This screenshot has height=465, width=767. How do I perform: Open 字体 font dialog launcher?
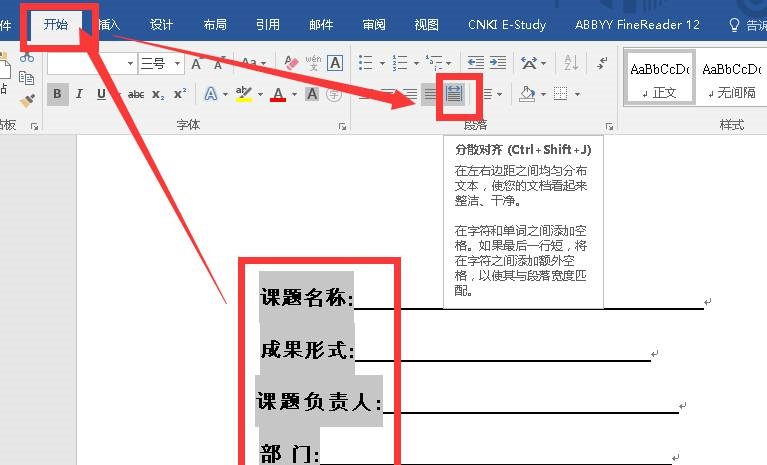coord(342,127)
